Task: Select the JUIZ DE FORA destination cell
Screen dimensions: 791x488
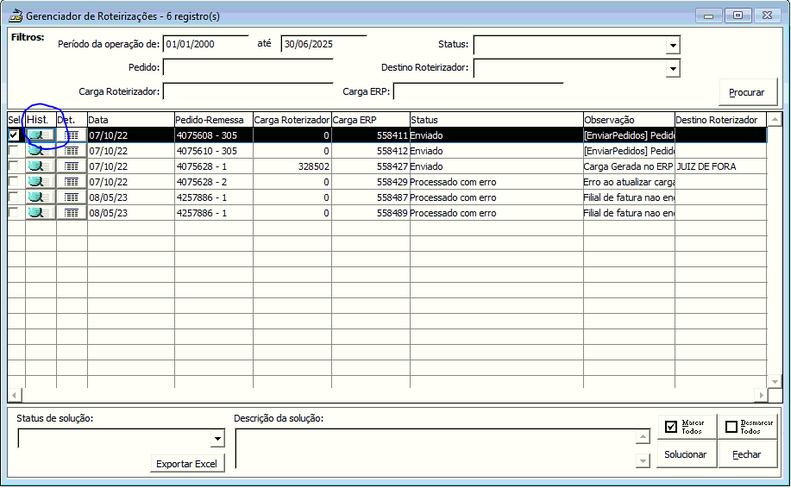Action: tap(721, 167)
